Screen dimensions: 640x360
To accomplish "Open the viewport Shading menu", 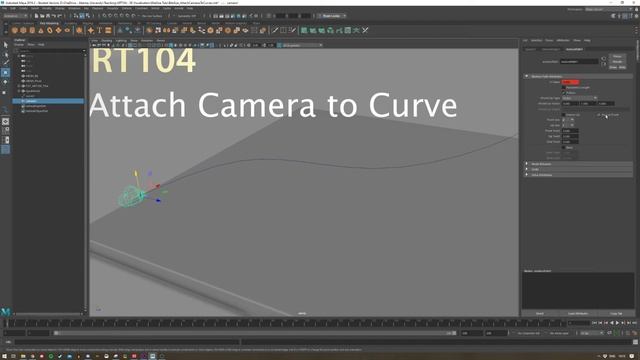I will click(x=107, y=40).
